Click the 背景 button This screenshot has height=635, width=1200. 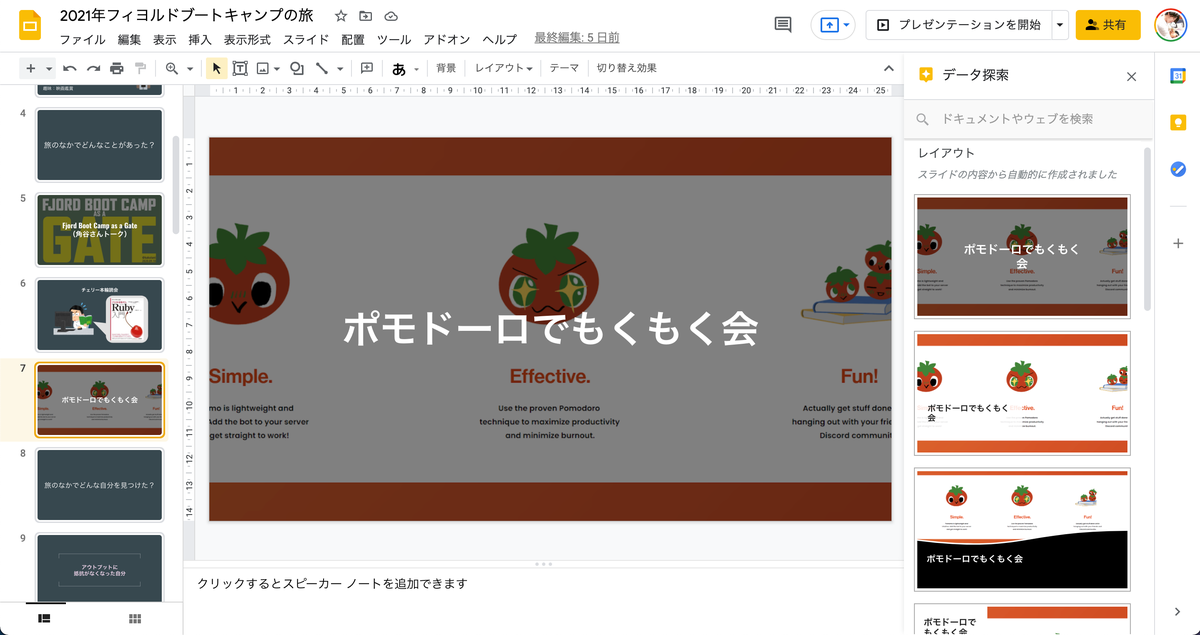point(446,68)
